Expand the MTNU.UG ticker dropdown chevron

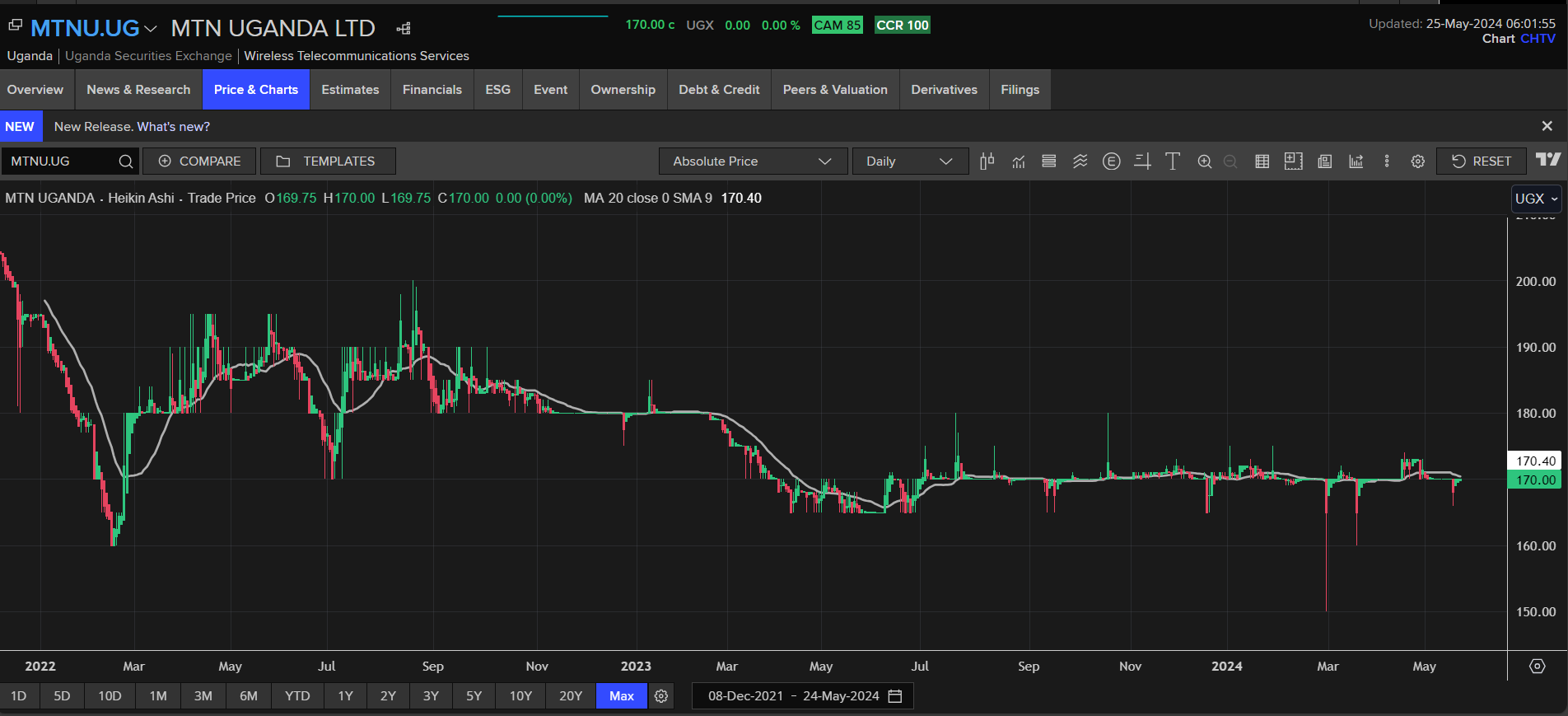click(151, 29)
